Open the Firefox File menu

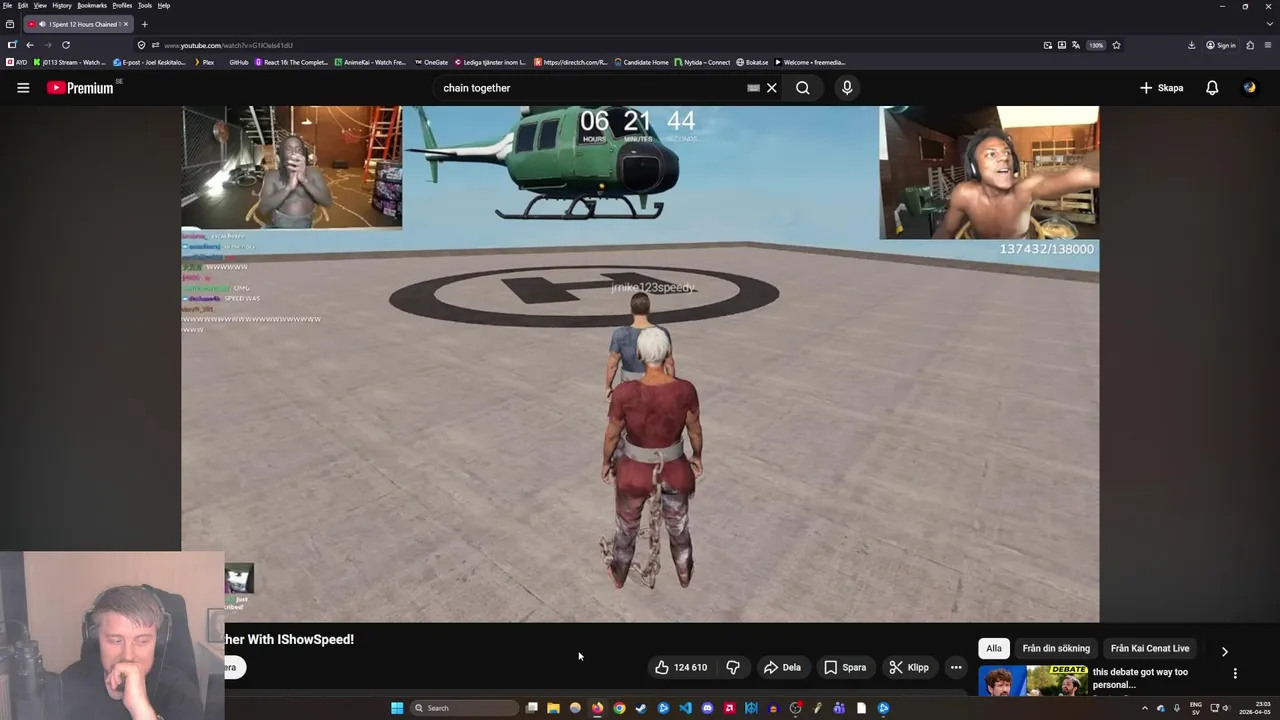7,5
